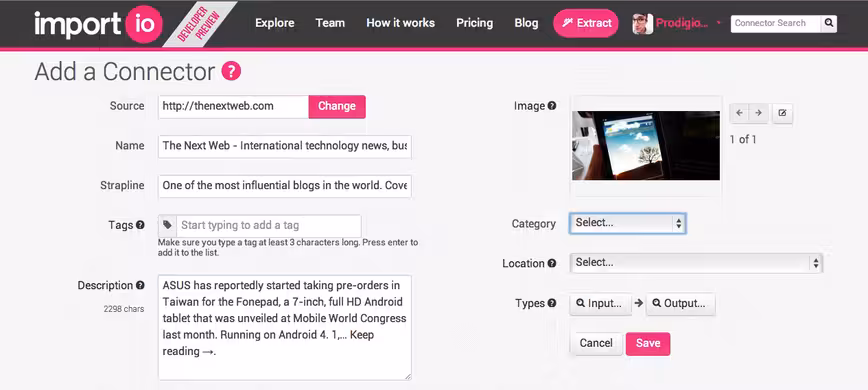Viewport: 868px width, 390px height.
Task: Click inside the Description text area
Action: pyautogui.click(x=285, y=327)
